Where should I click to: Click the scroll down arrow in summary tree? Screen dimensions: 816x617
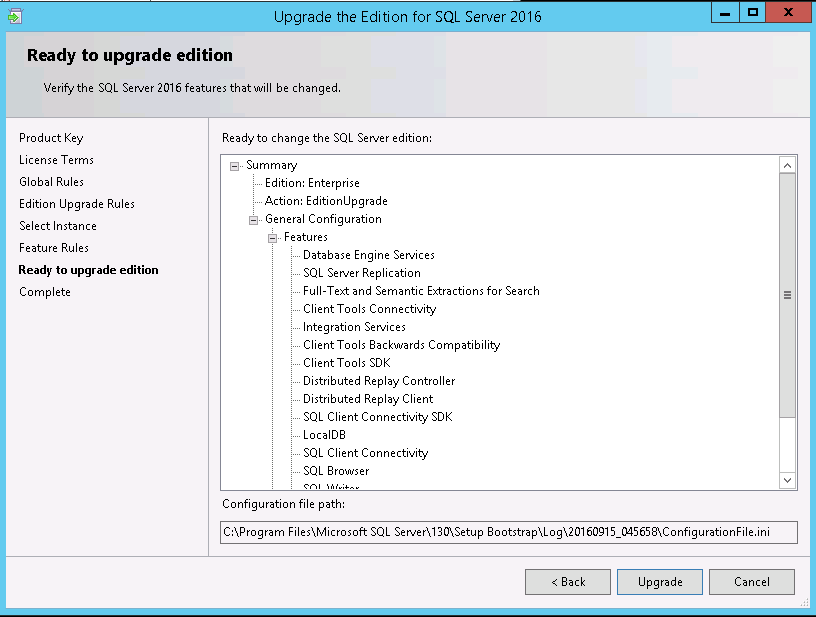coord(787,480)
